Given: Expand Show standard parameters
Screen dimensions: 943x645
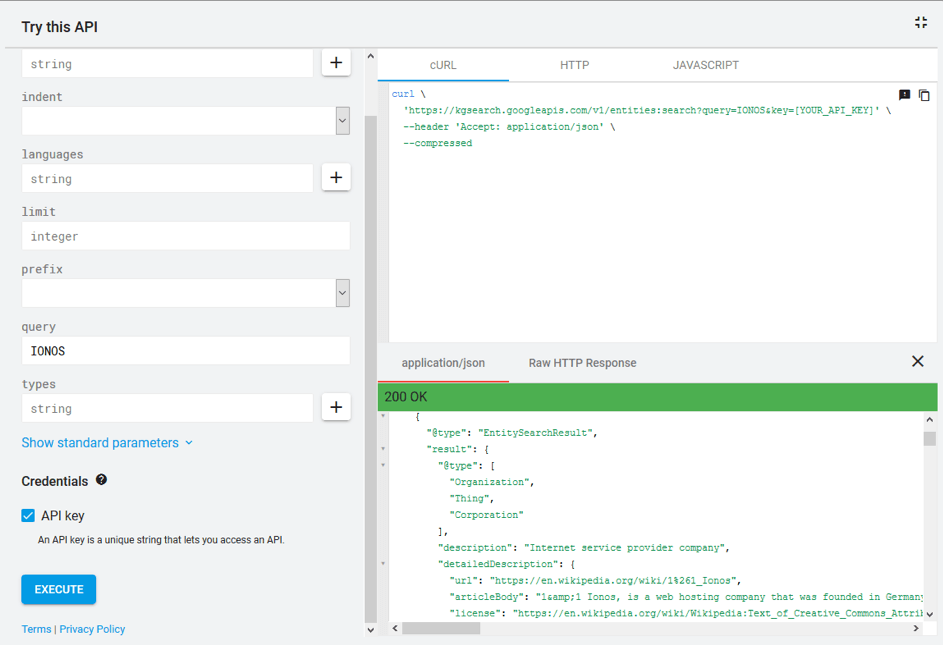Looking at the screenshot, I should point(107,443).
